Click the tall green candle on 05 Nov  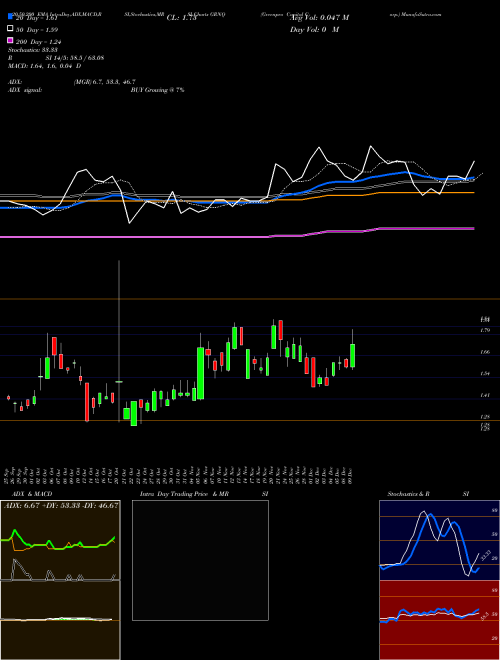(x=201, y=373)
